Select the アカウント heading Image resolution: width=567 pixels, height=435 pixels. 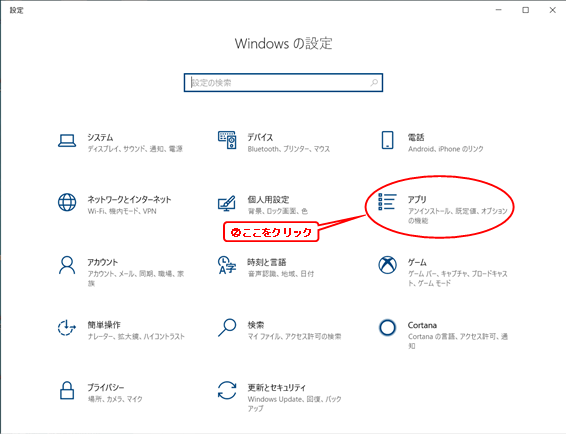click(x=102, y=262)
